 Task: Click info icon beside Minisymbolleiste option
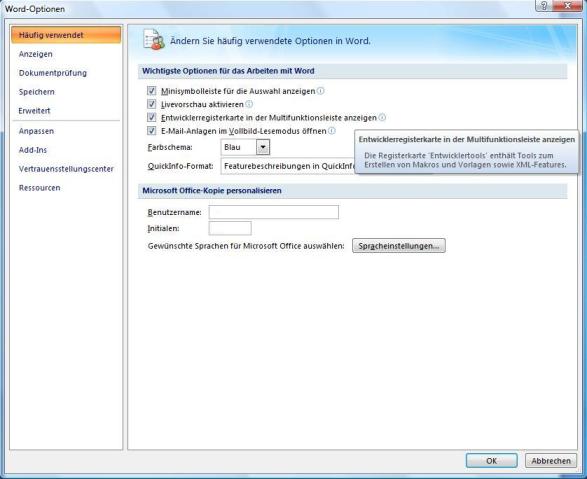tap(320, 91)
